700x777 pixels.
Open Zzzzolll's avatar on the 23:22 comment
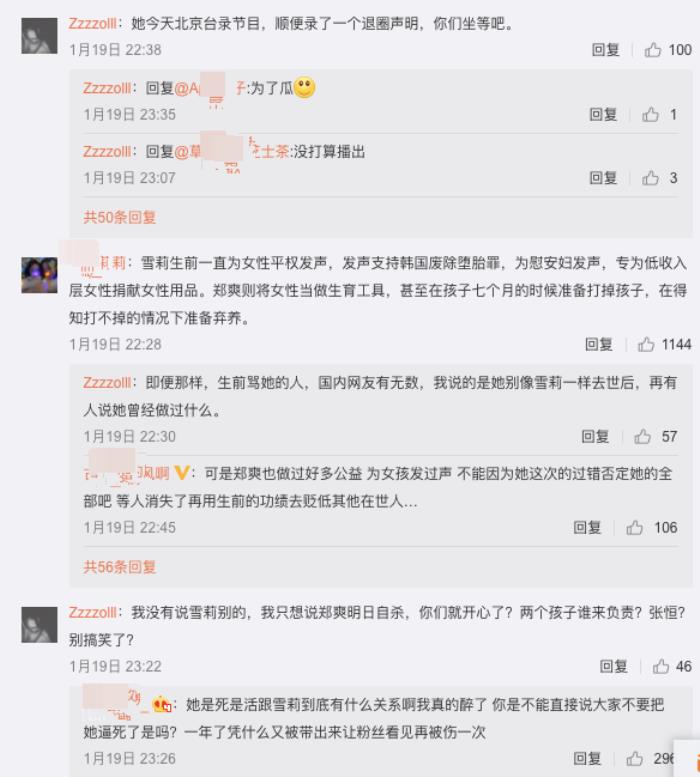(39, 624)
